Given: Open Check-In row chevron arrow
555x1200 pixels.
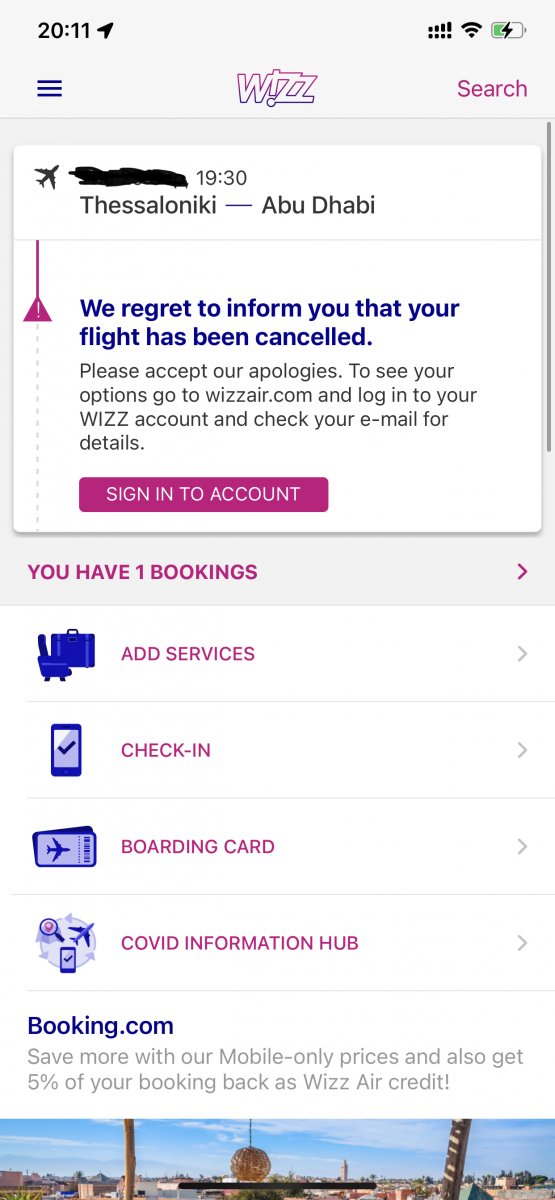Looking at the screenshot, I should click(x=522, y=750).
